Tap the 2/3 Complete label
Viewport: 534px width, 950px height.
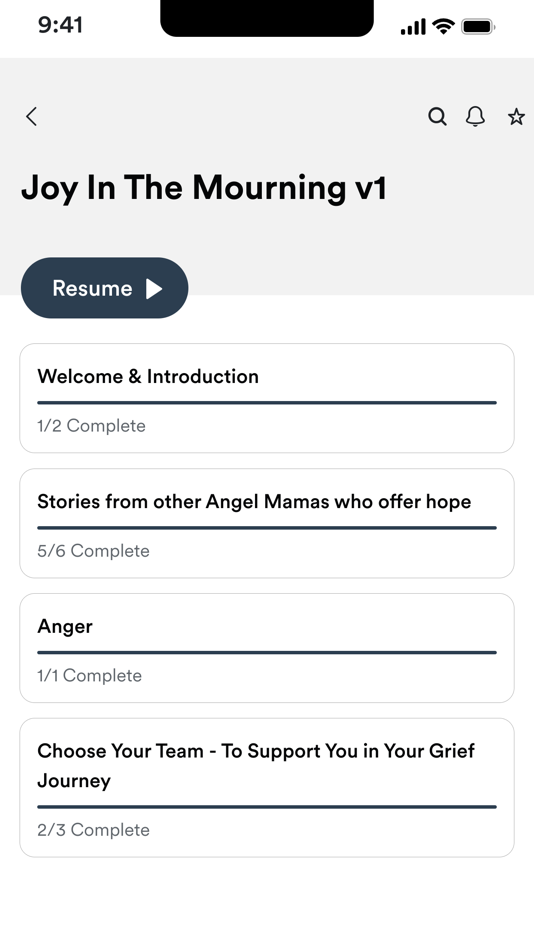pyautogui.click(x=93, y=829)
